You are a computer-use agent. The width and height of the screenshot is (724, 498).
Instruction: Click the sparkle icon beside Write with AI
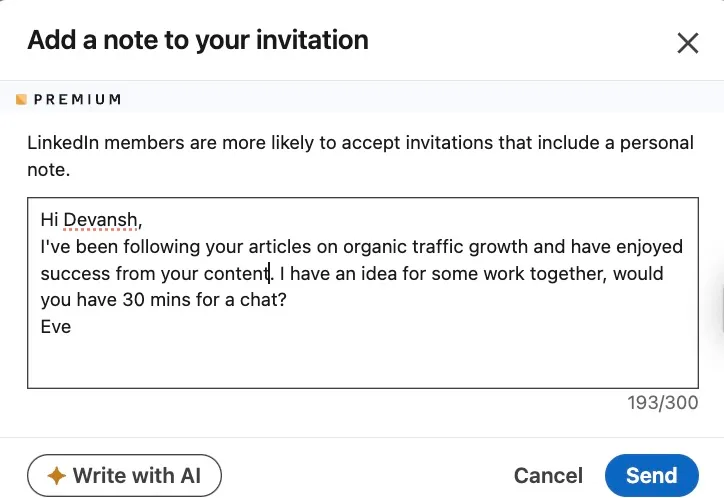click(x=56, y=475)
